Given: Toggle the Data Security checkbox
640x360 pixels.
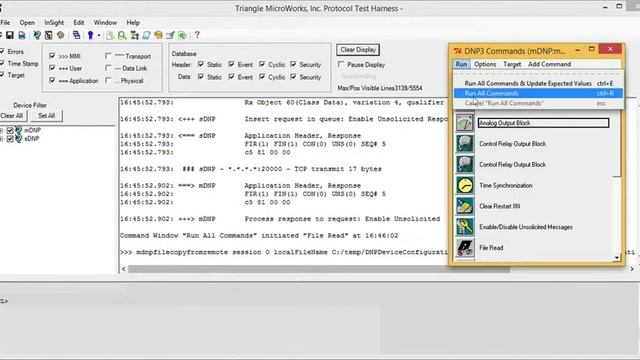Looking at the screenshot, I should [293, 76].
